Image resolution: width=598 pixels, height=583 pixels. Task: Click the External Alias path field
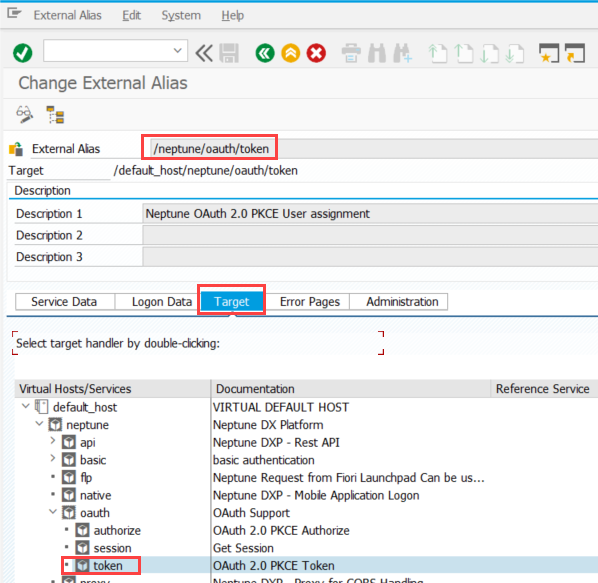374,149
